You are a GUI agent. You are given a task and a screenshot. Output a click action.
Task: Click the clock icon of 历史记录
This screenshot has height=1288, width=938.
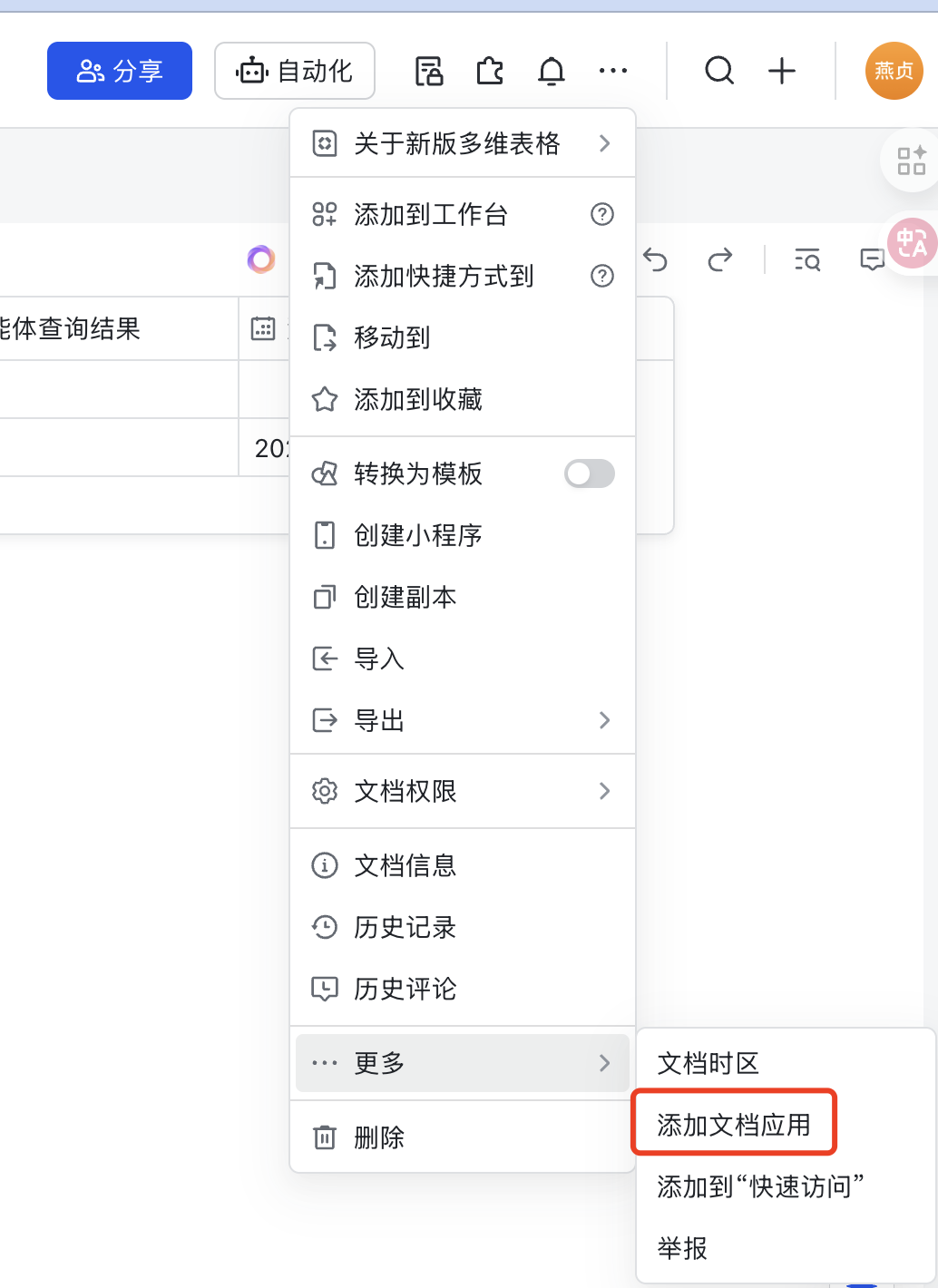[x=325, y=927]
